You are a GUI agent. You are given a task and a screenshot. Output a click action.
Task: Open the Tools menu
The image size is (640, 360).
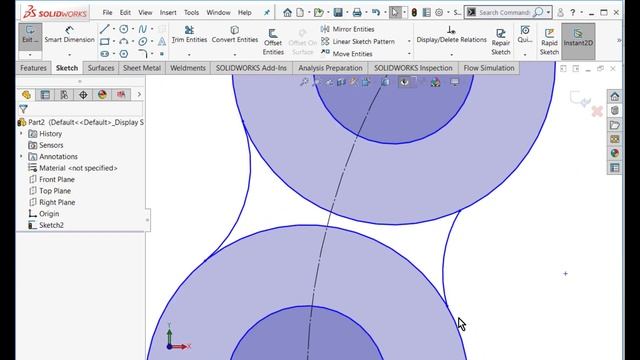(x=191, y=13)
